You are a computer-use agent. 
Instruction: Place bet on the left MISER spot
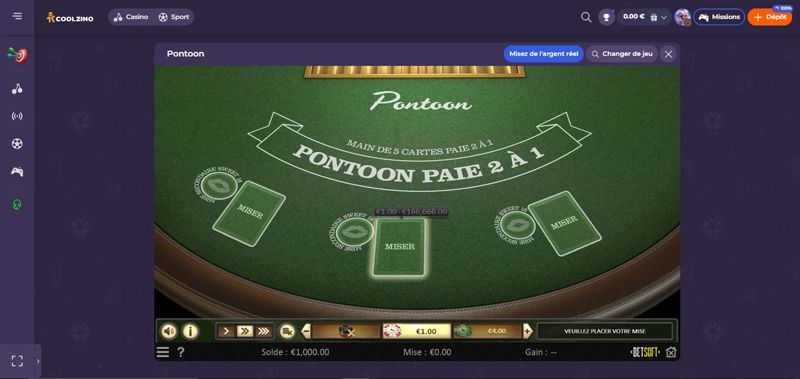[249, 213]
